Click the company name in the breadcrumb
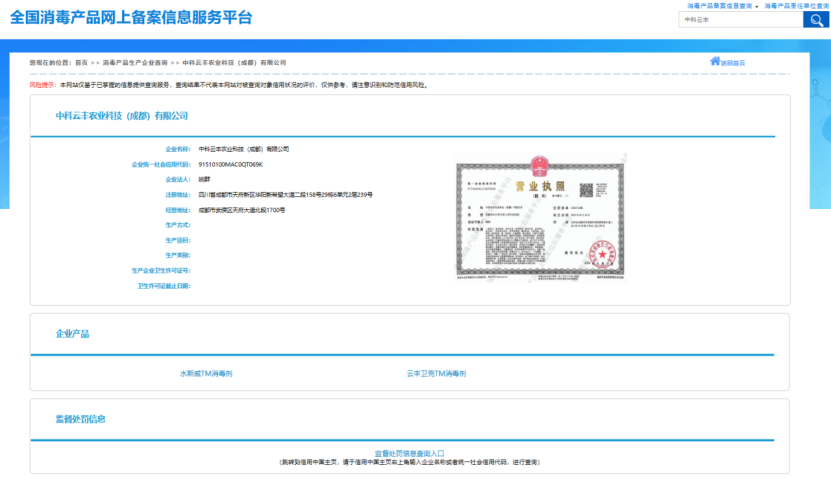 (x=234, y=63)
